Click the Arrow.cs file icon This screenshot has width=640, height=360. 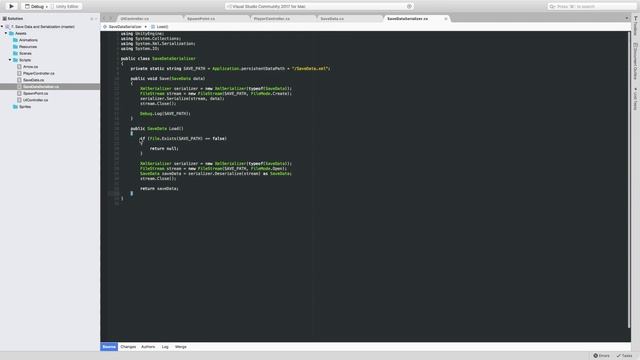19,67
